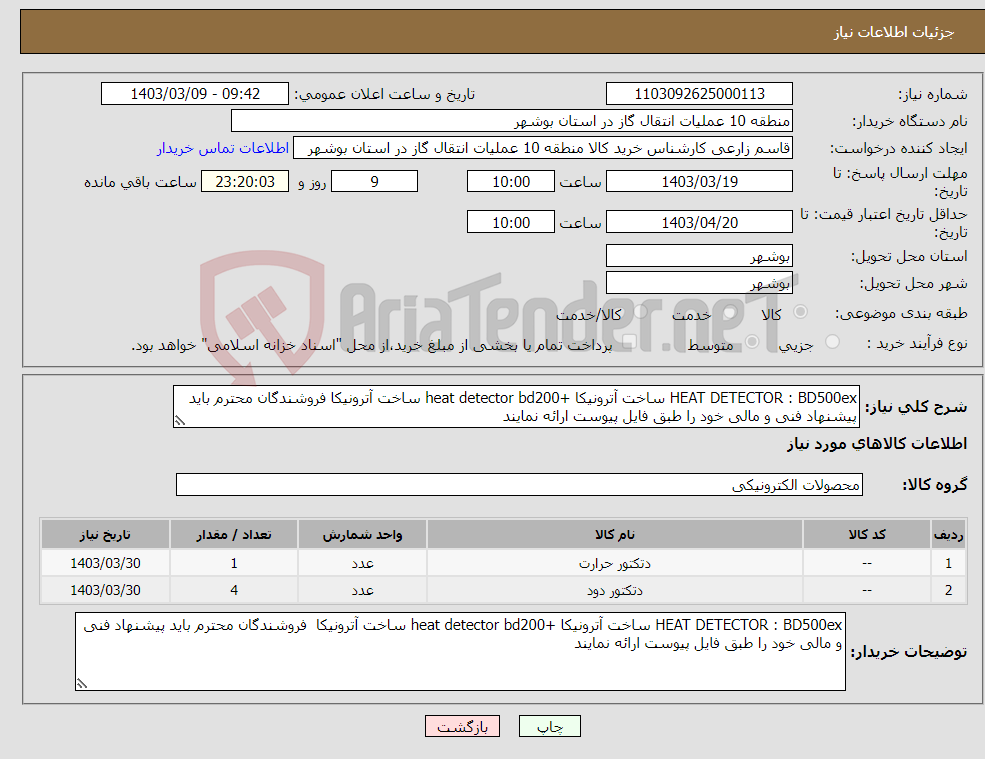Select the متوسط purchase type radio
985x759 pixels.
tap(752, 342)
